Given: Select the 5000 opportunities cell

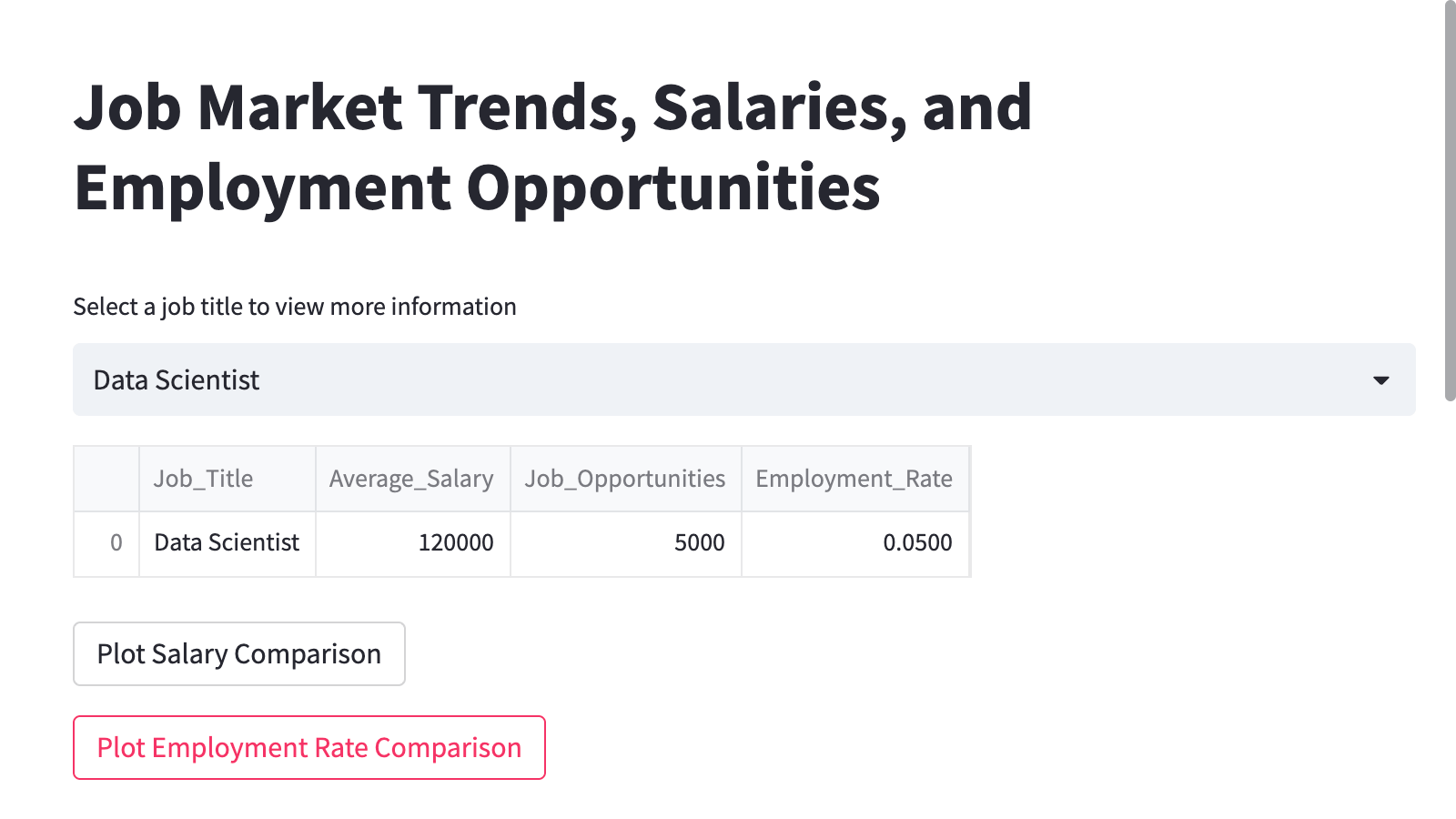Looking at the screenshot, I should point(625,543).
